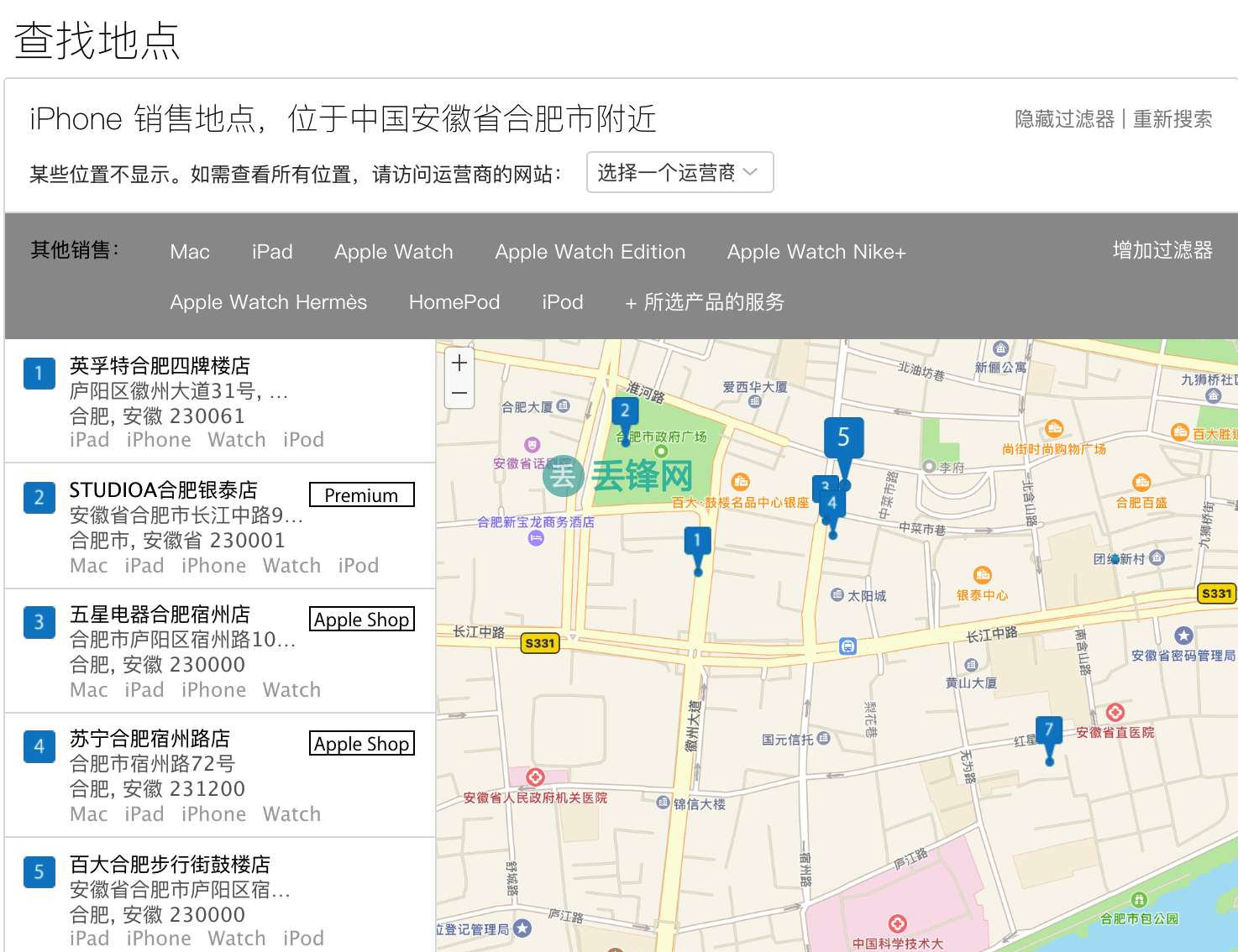Click the 尚街时尚购物广场 shopping icon
The image size is (1238, 952).
(x=1054, y=428)
